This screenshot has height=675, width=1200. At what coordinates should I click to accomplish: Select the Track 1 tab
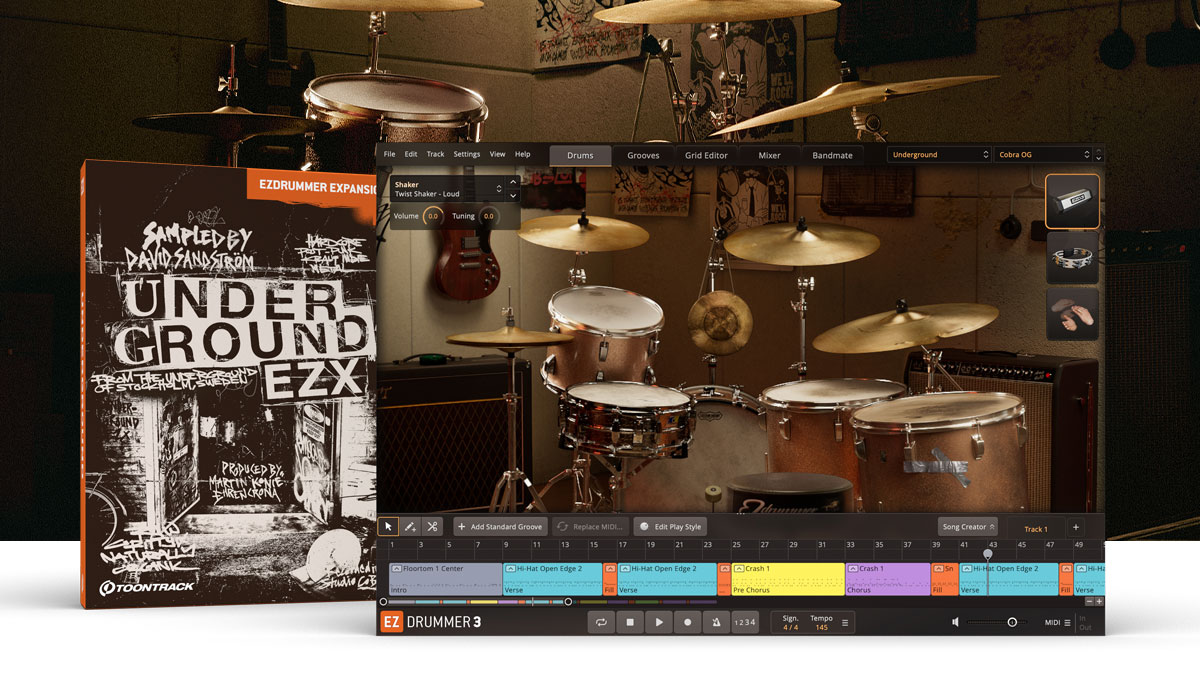tap(1036, 529)
